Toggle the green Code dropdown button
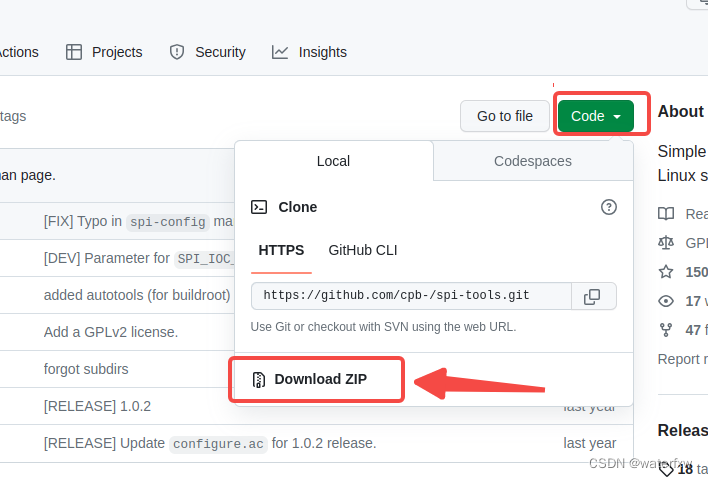Image resolution: width=708 pixels, height=478 pixels. click(x=596, y=116)
